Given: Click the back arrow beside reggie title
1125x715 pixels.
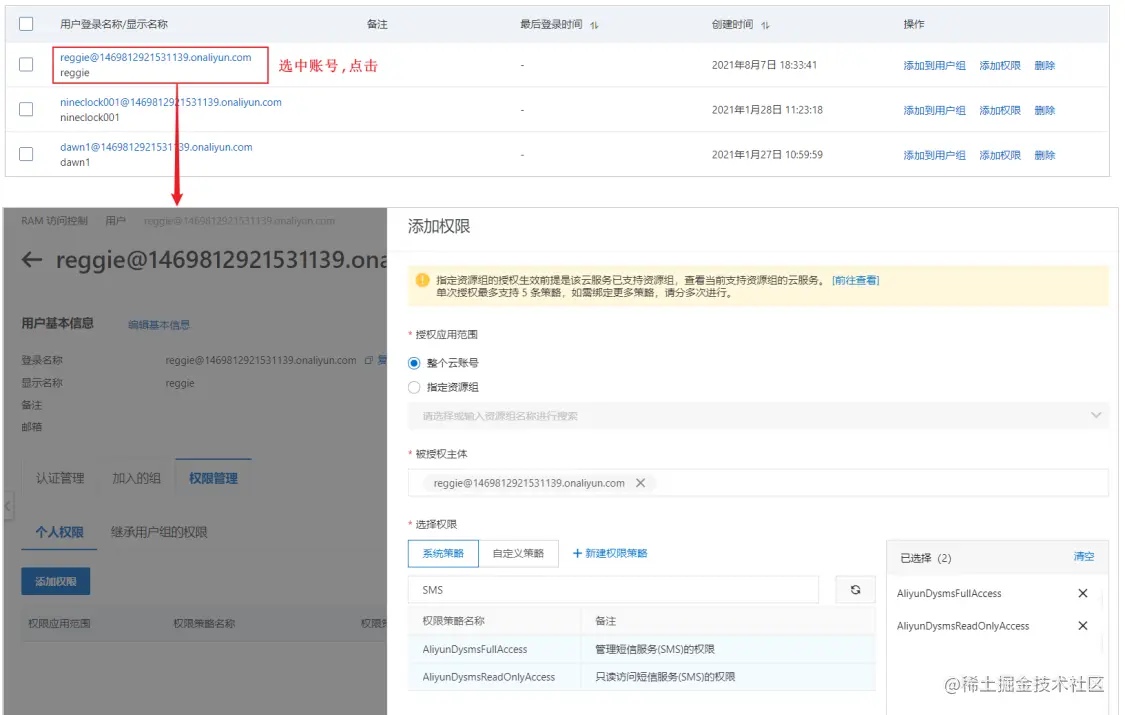Looking at the screenshot, I should 32,260.
